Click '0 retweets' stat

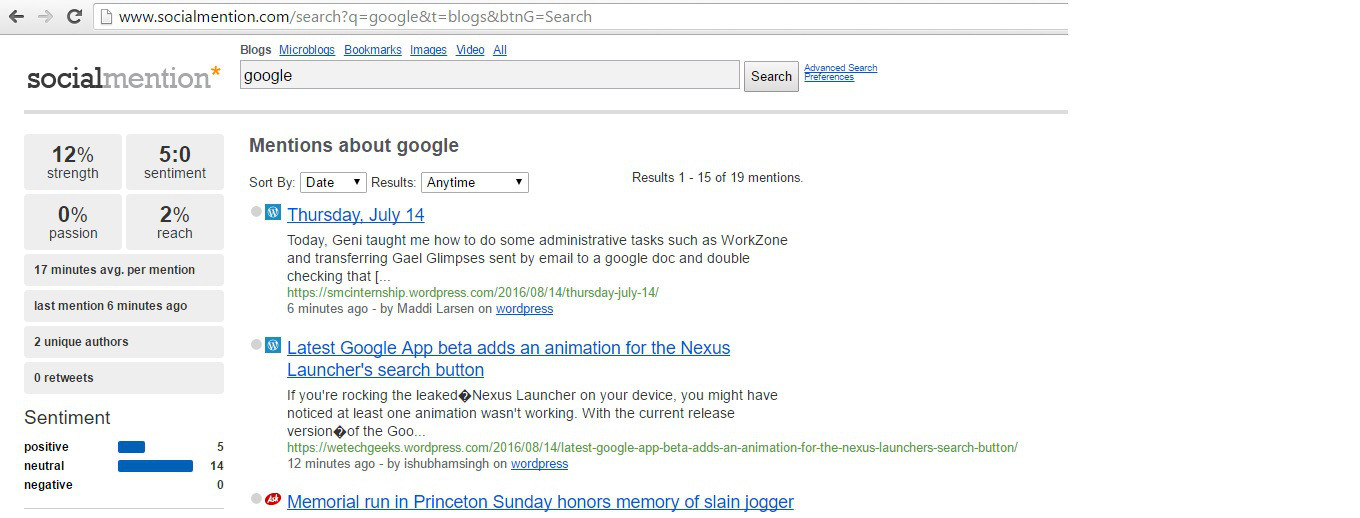(124, 378)
